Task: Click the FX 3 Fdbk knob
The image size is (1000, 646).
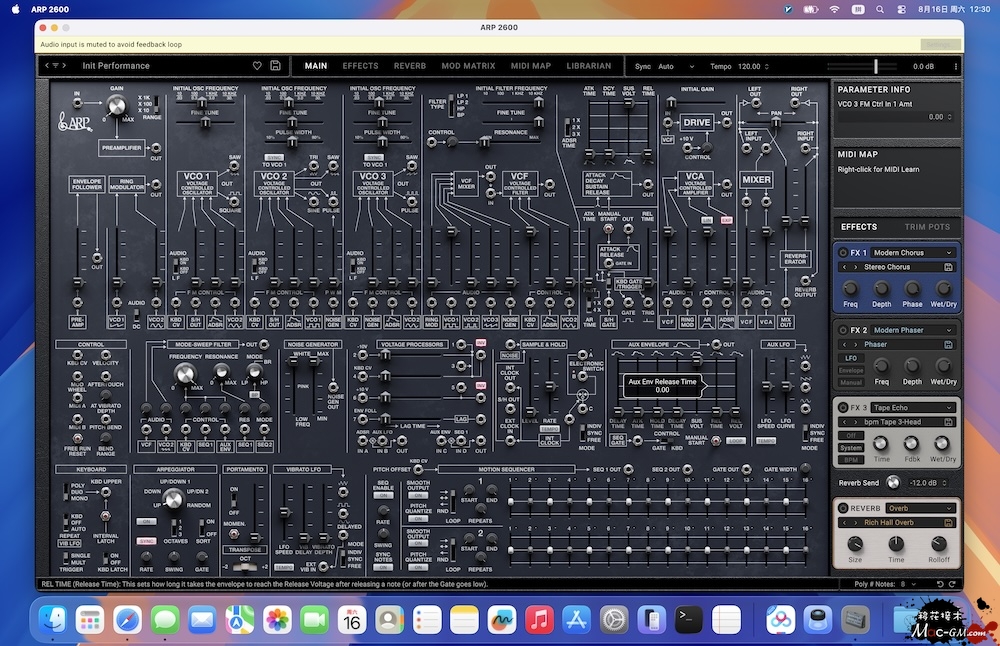Action: point(911,443)
